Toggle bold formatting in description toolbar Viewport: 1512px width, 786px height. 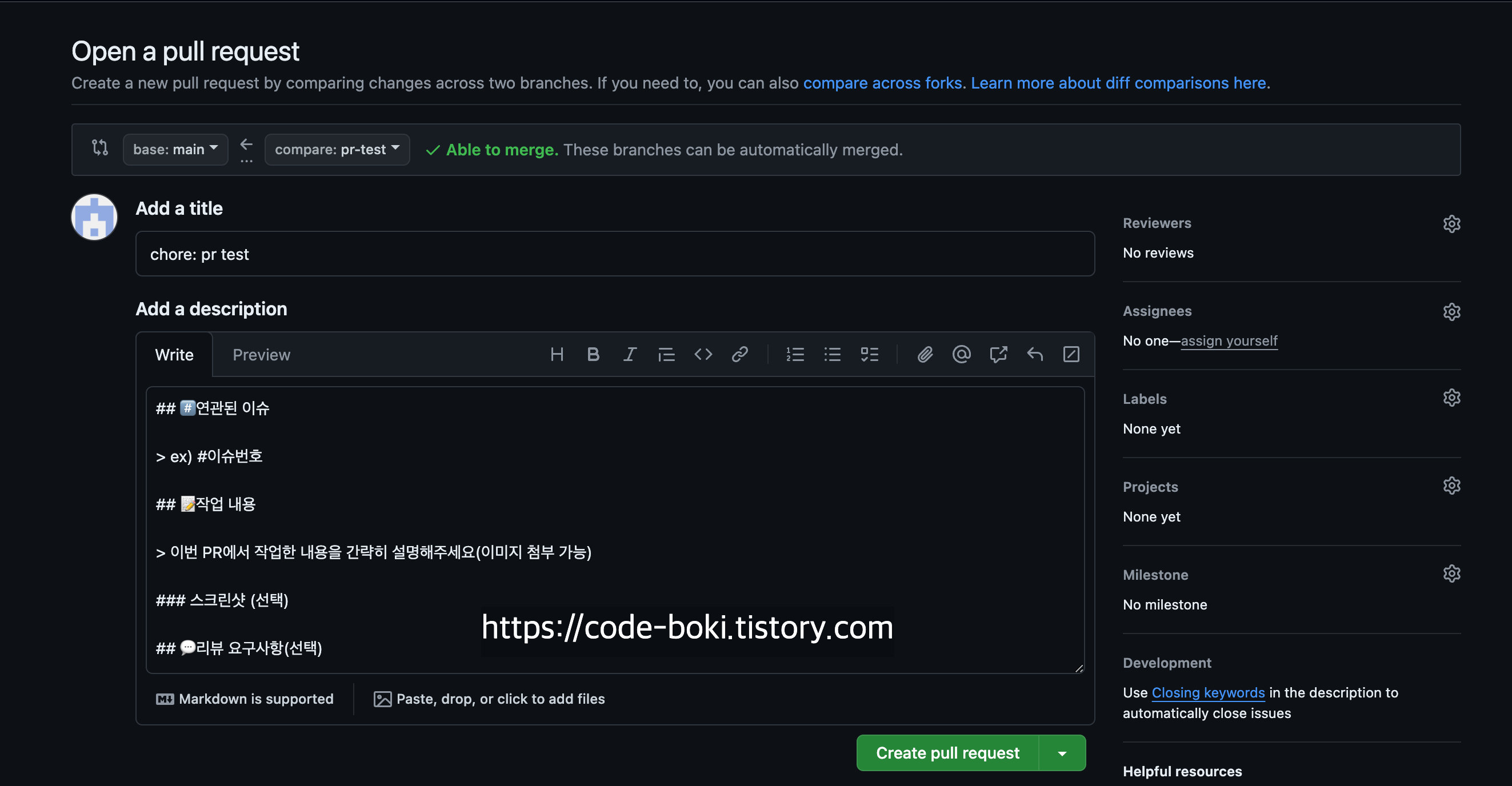(593, 354)
